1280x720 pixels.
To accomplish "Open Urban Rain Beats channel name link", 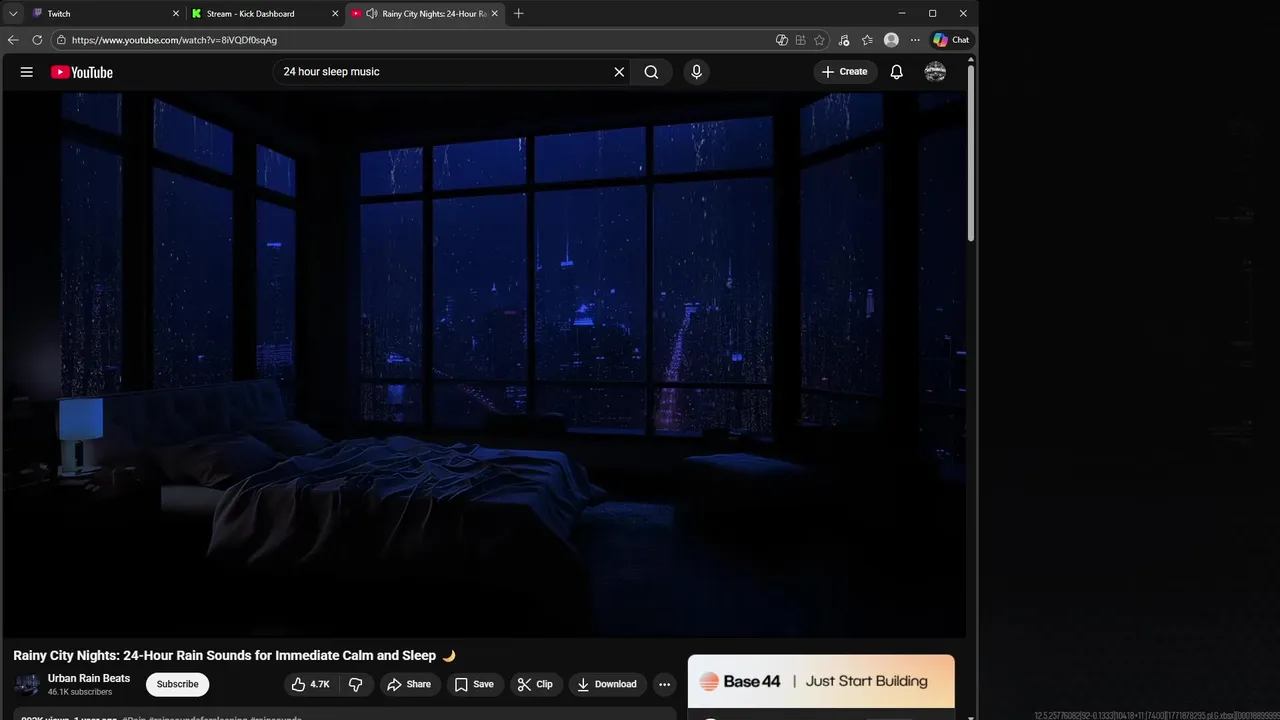I will click(x=89, y=678).
